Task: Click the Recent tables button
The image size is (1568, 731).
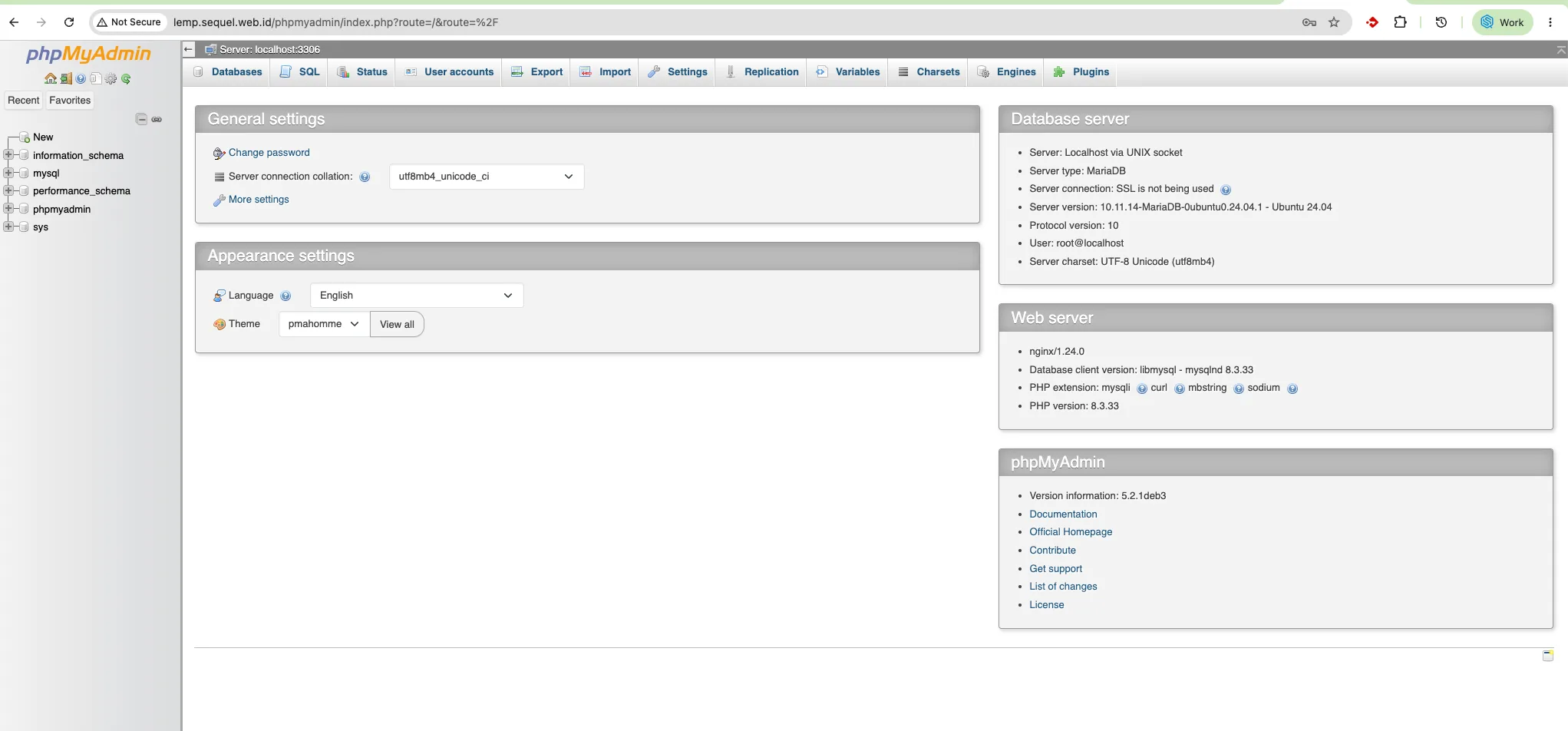Action: click(24, 101)
